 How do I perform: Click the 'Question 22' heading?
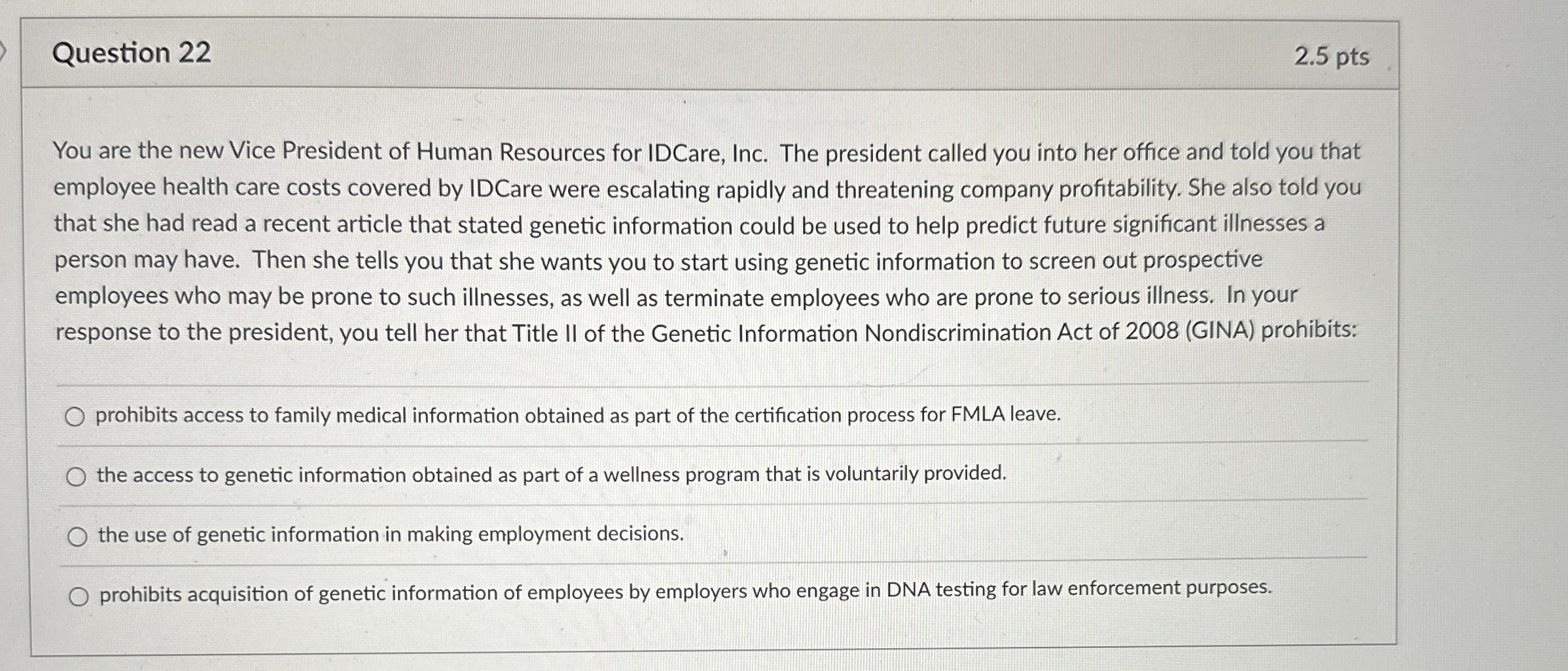(x=132, y=52)
